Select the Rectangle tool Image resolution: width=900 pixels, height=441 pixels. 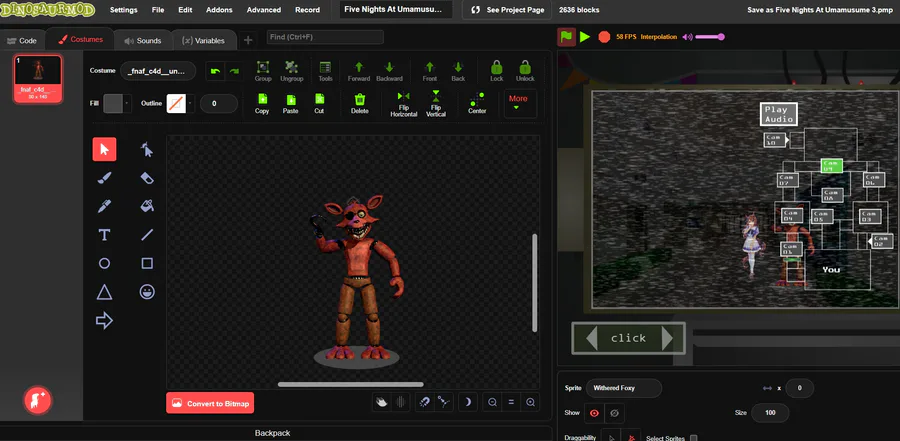(x=147, y=264)
